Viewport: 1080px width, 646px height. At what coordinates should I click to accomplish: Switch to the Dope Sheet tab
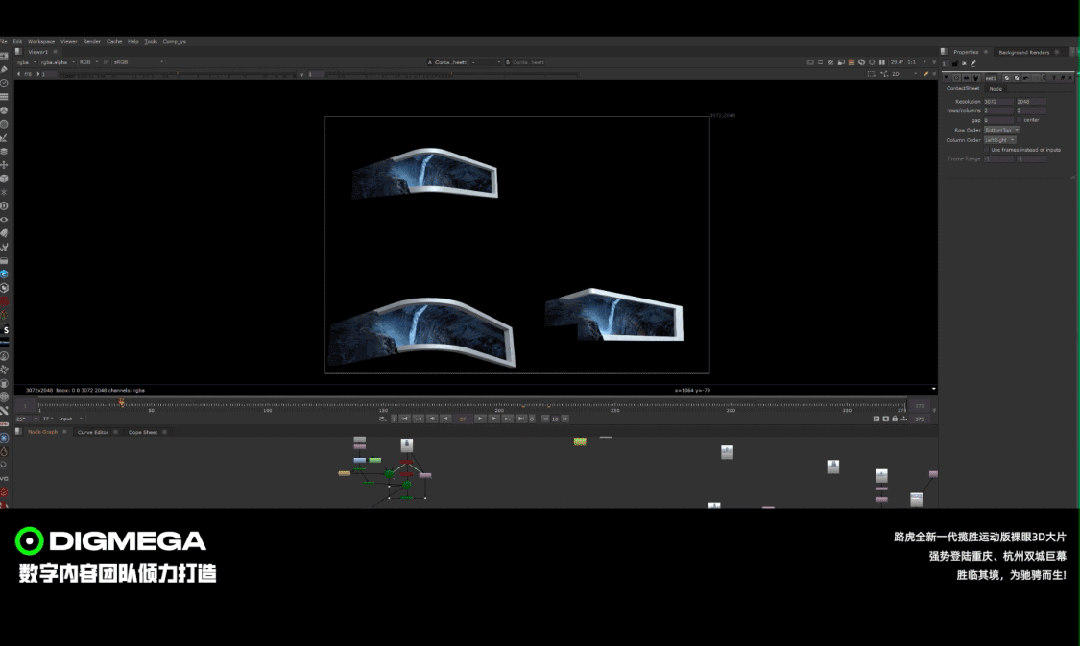click(x=143, y=433)
